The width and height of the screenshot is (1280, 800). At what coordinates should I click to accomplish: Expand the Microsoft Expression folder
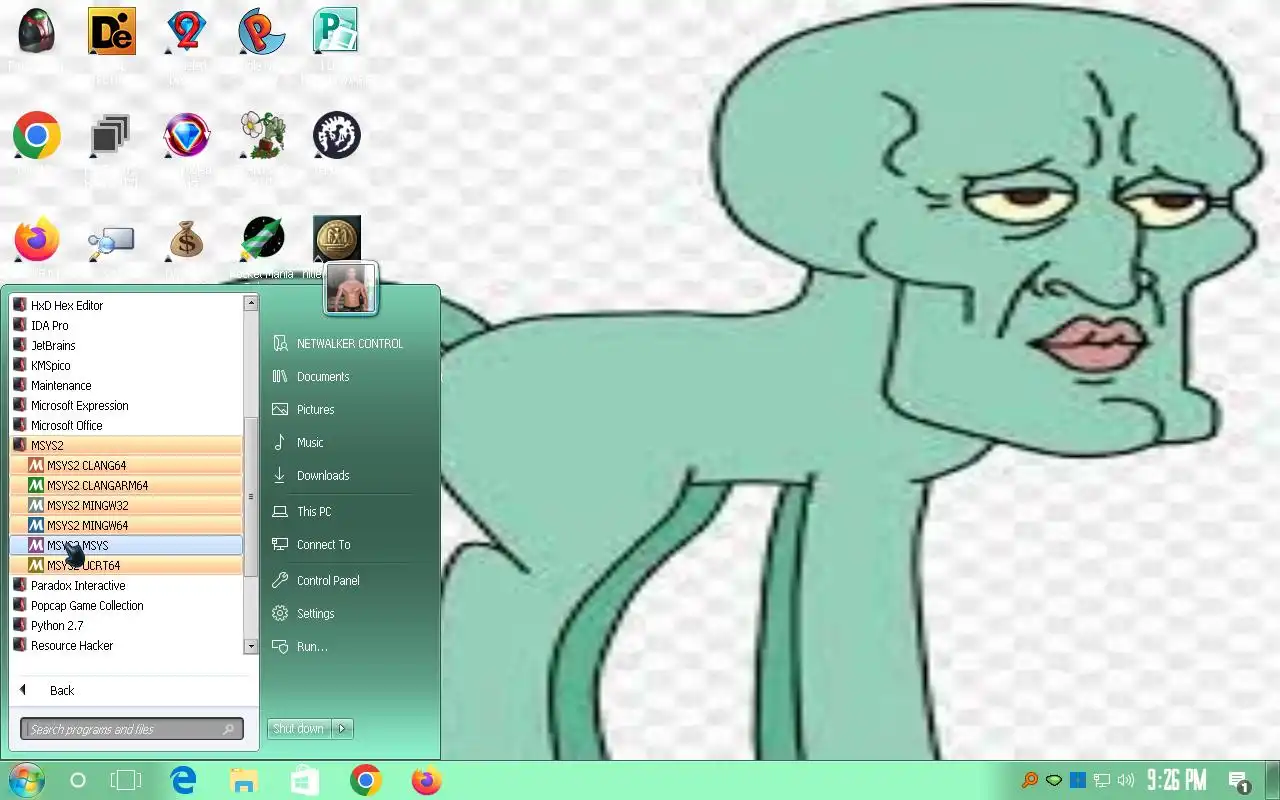point(126,405)
